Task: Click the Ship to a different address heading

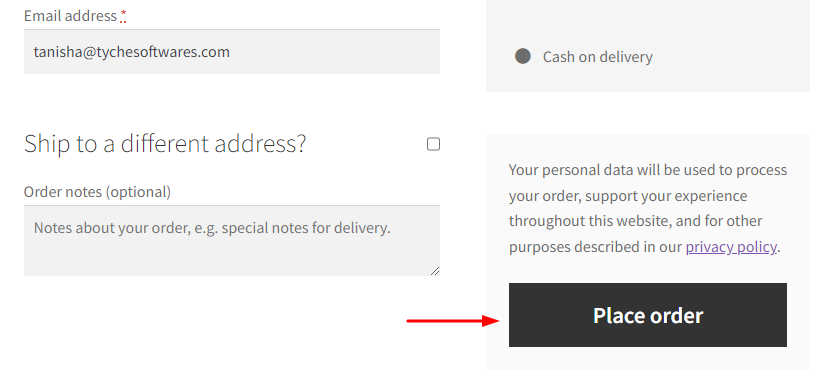Action: point(165,144)
